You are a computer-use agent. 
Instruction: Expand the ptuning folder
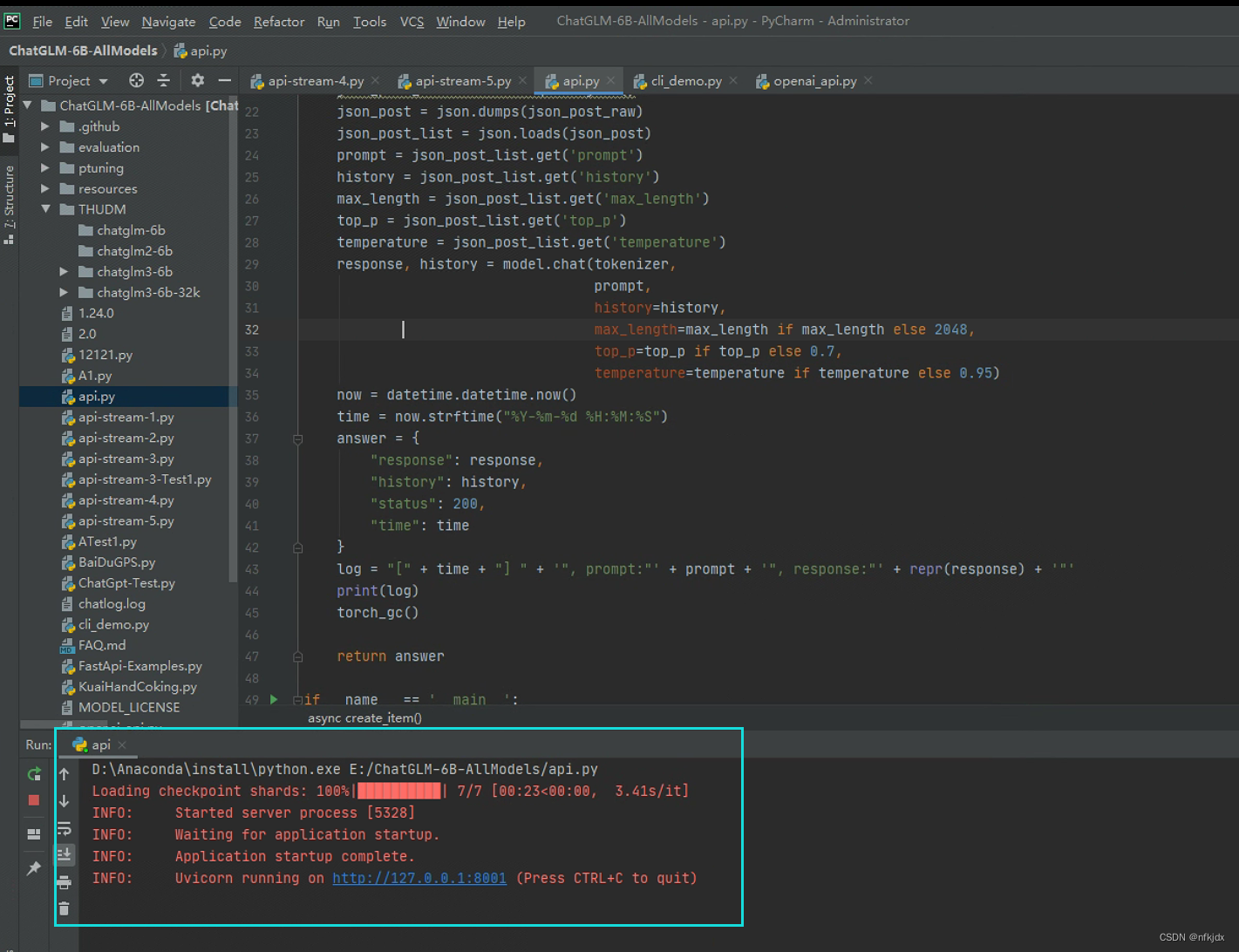pyautogui.click(x=45, y=168)
